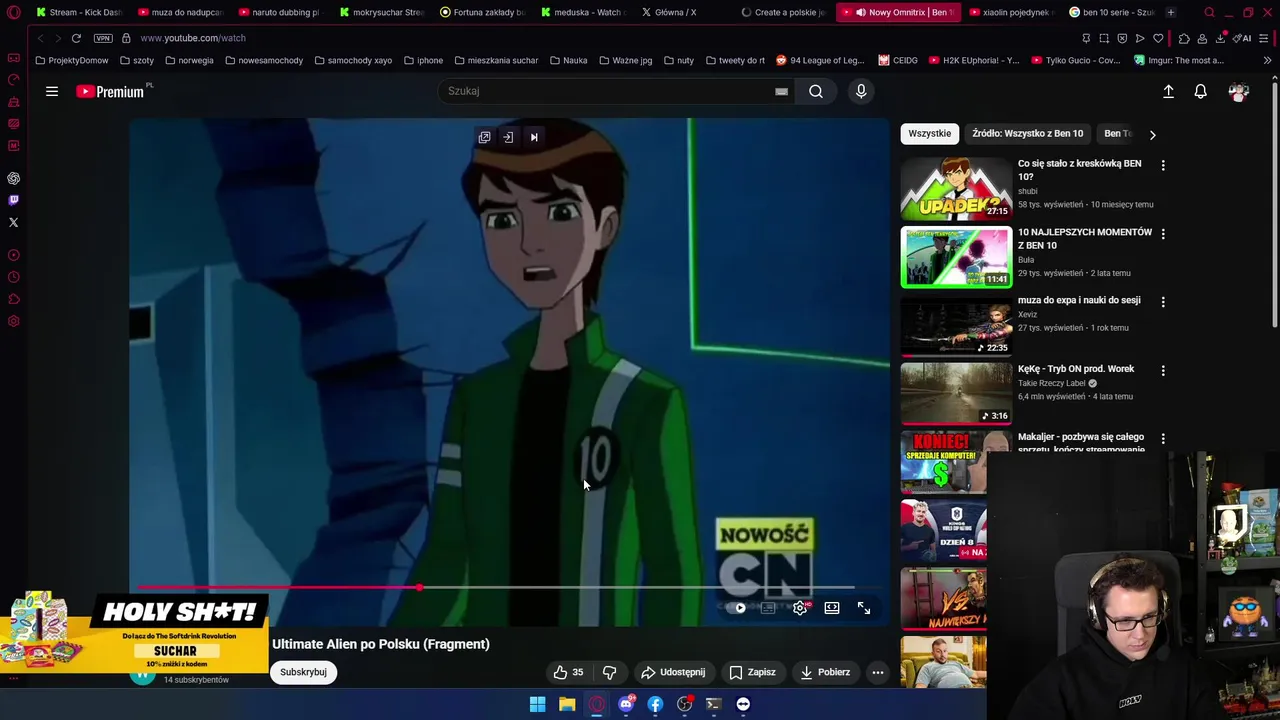Open Nauka bookmarks folder

coord(568,60)
